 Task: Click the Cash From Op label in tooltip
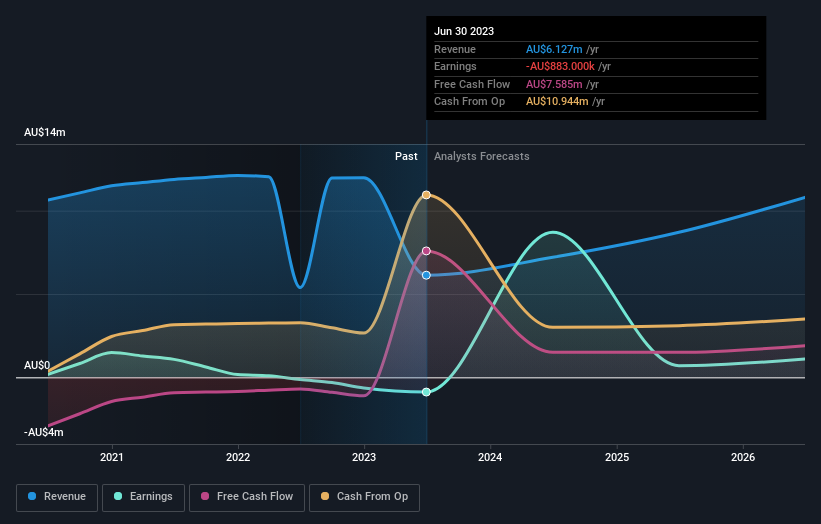pos(470,102)
